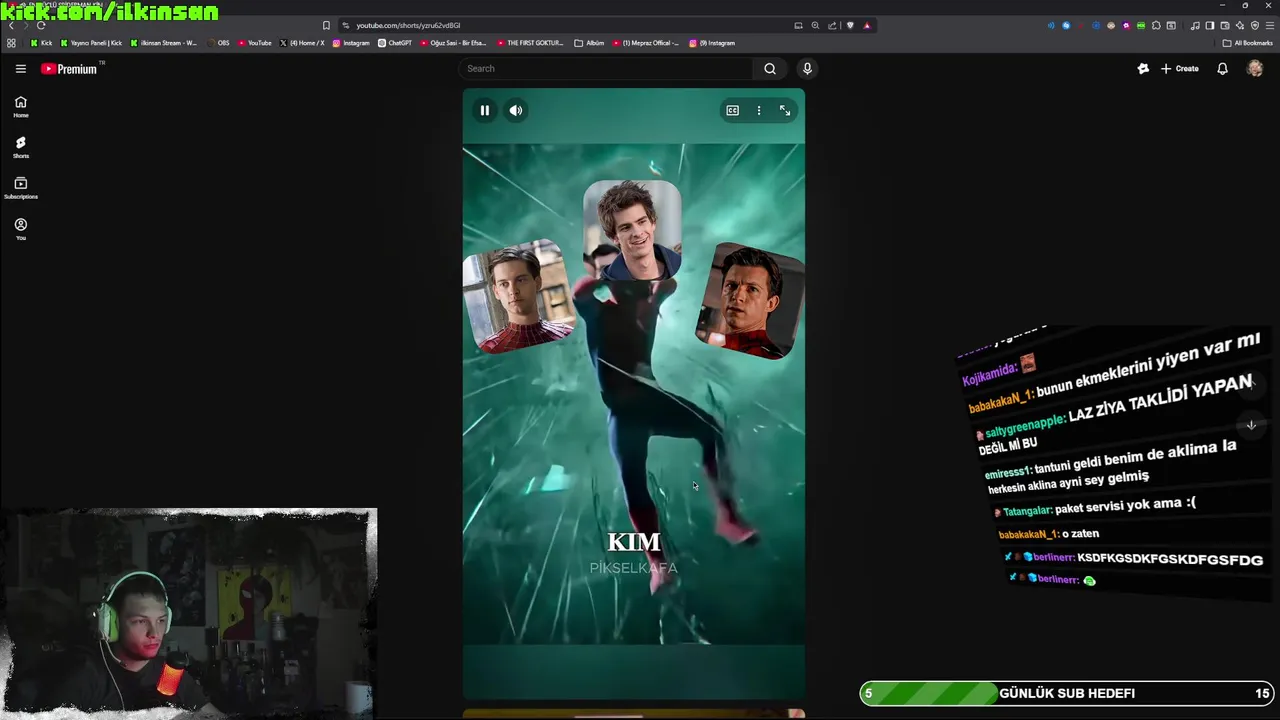This screenshot has height=720, width=1280.
Task: Open browser apps grid icon
Action: pyautogui.click(x=11, y=43)
